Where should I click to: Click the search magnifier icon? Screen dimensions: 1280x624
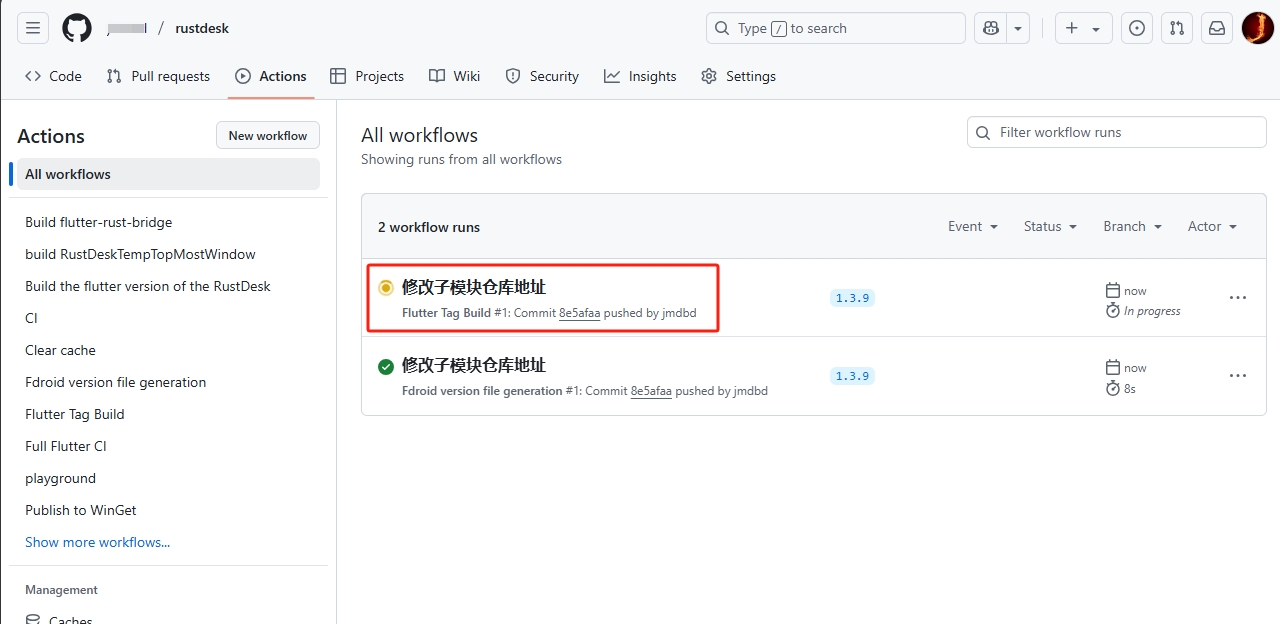coord(722,28)
